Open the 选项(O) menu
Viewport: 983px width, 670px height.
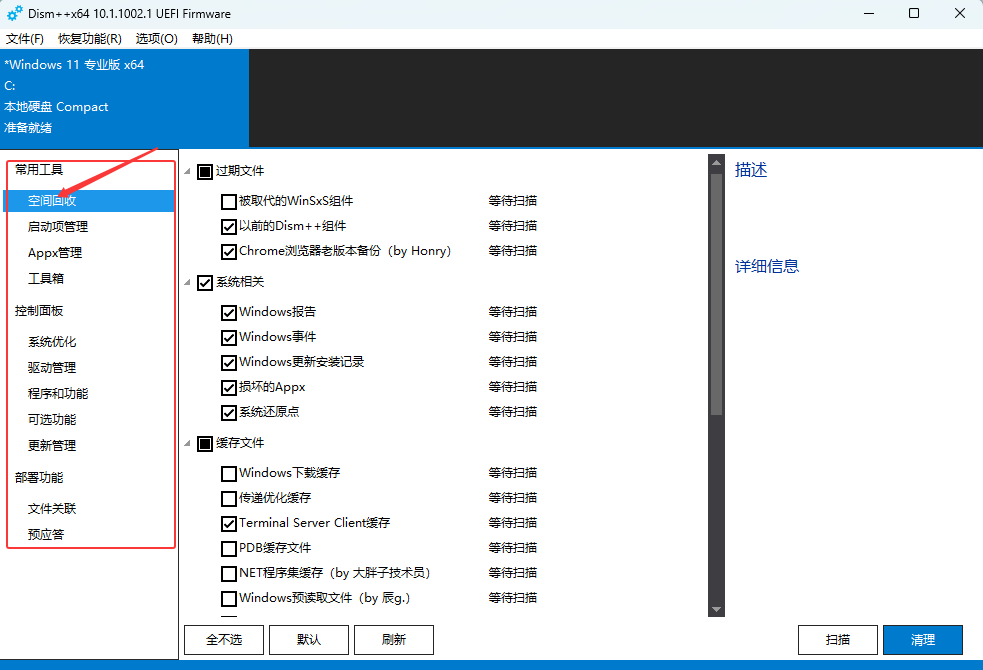coord(157,39)
